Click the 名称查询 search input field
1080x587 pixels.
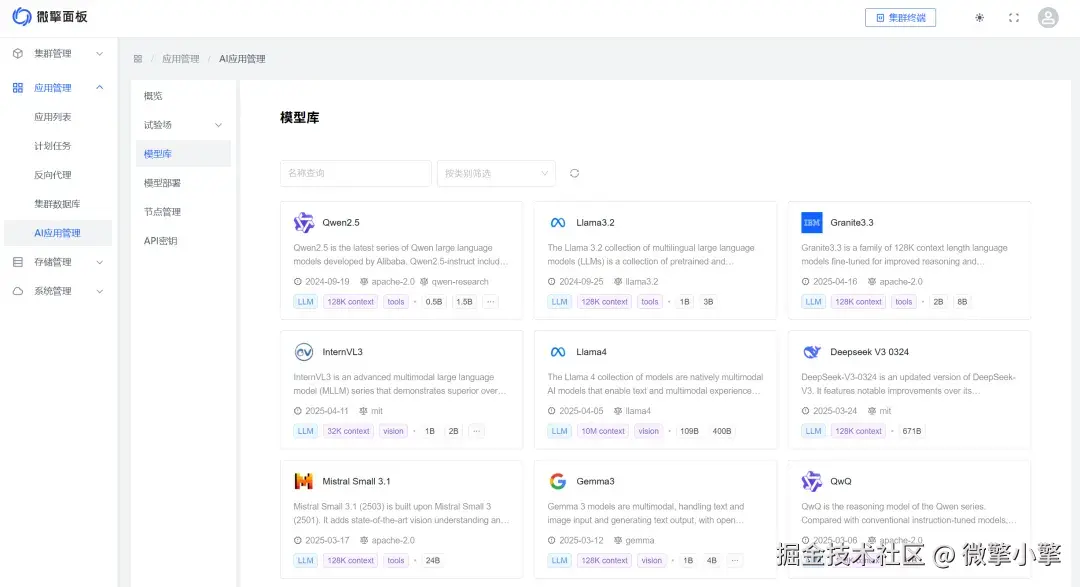tap(355, 173)
